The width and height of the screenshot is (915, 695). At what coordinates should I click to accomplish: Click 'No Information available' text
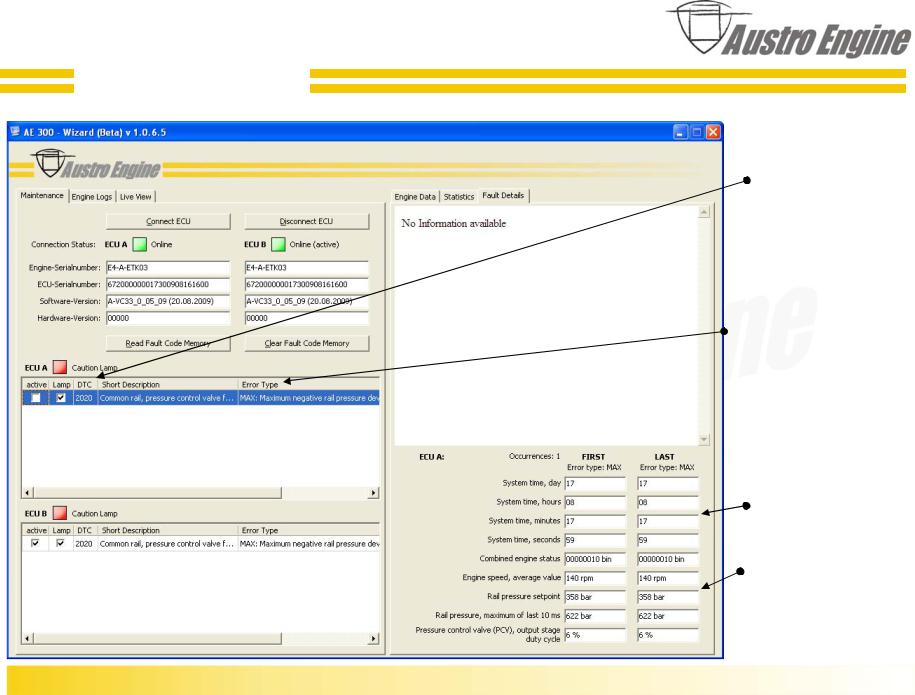tap(453, 223)
